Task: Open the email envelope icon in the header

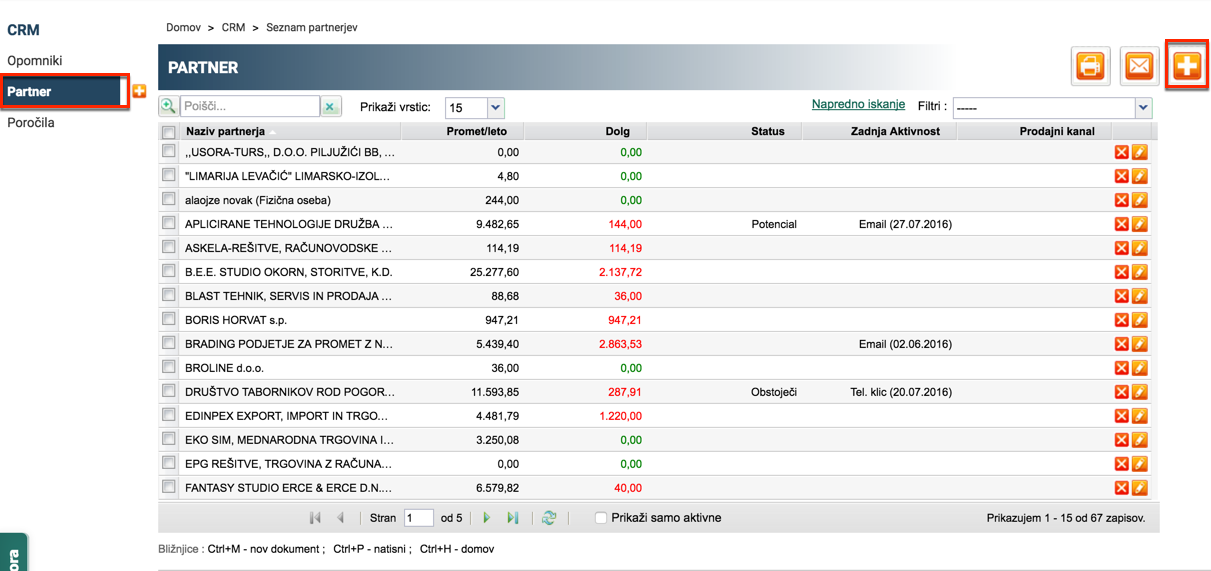Action: (x=1139, y=67)
